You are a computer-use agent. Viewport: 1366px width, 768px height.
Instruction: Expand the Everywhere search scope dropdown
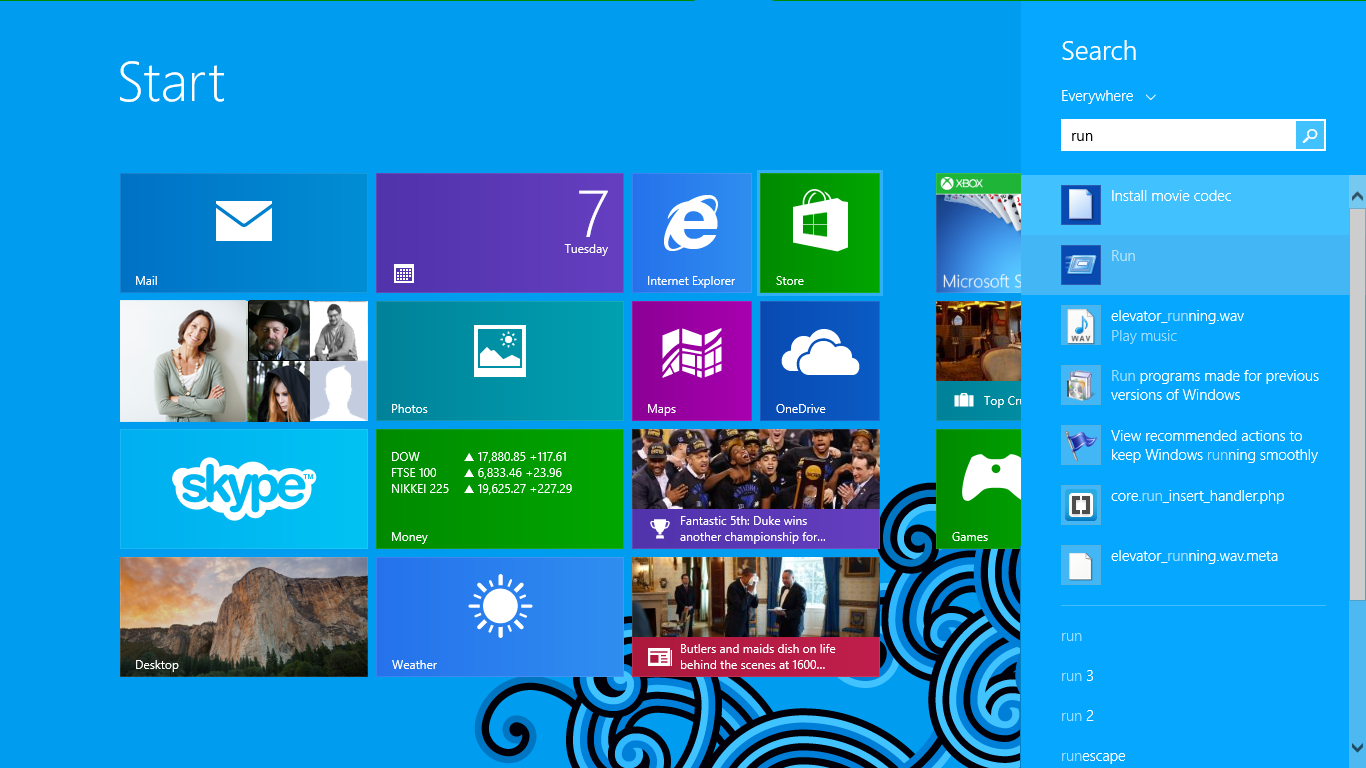1108,96
